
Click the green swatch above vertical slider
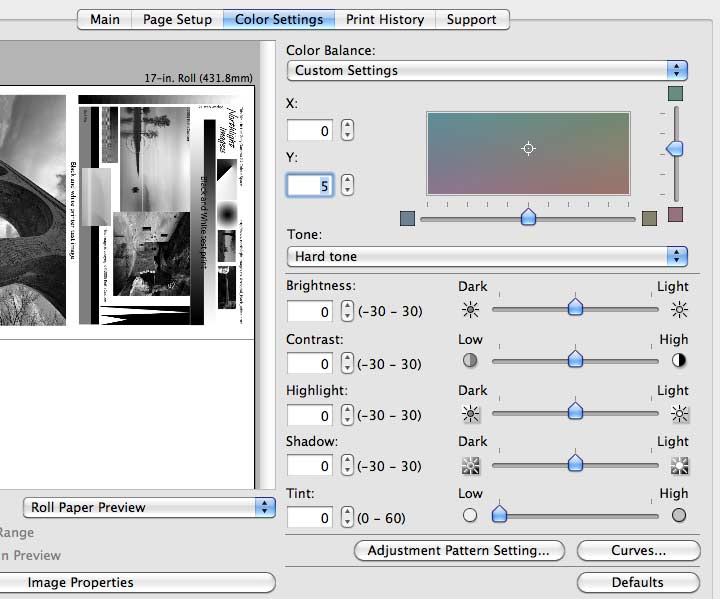[x=675, y=93]
